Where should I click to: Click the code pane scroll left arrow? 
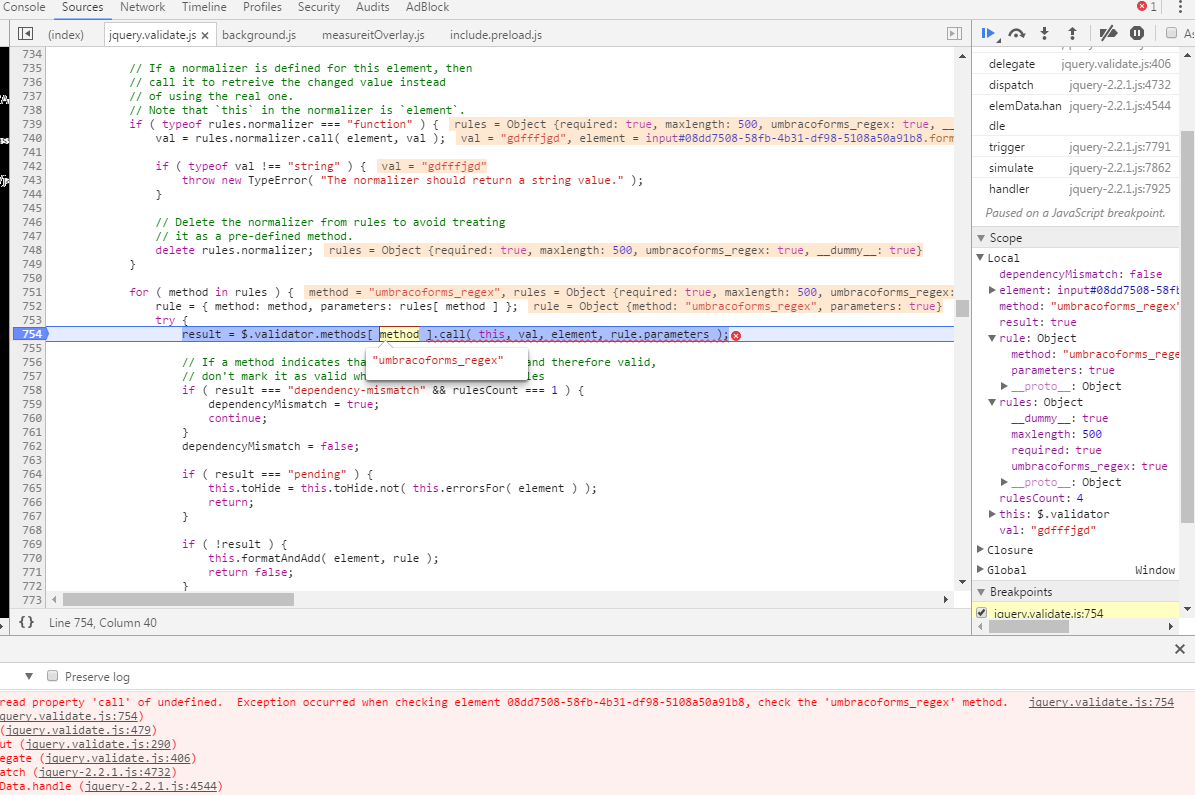pyautogui.click(x=54, y=600)
